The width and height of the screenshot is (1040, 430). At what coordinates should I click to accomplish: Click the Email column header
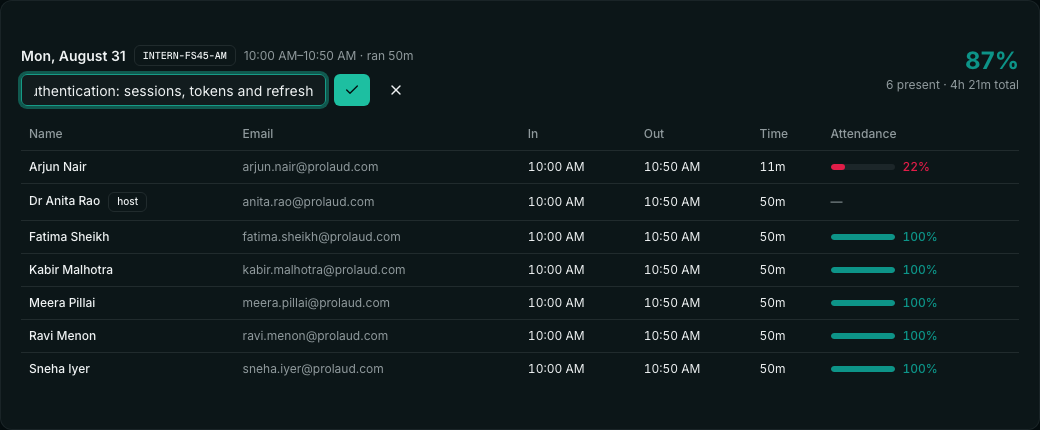[x=258, y=133]
